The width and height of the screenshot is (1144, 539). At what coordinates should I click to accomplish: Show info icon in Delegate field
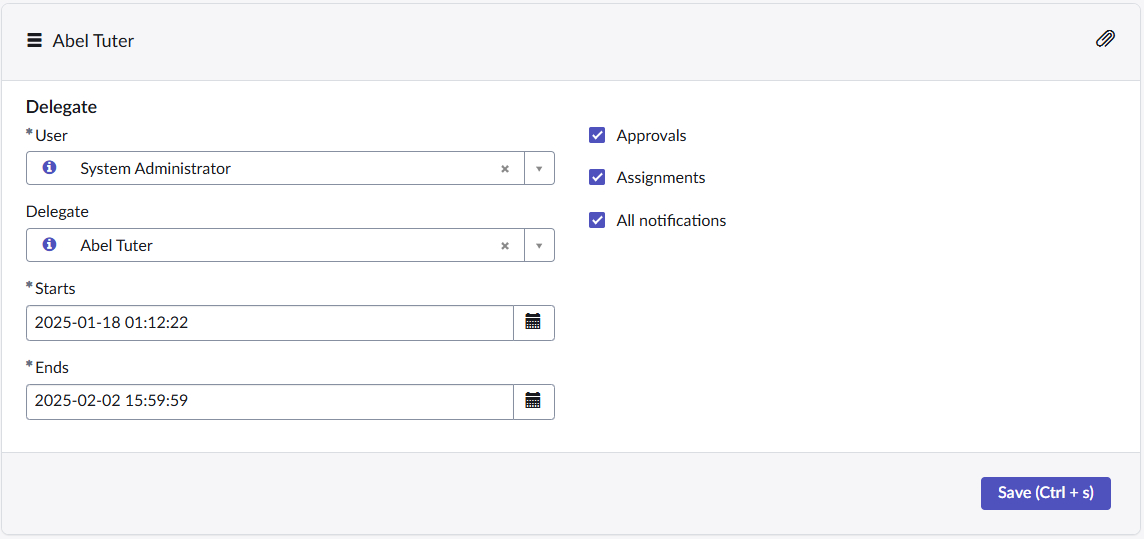[49, 245]
